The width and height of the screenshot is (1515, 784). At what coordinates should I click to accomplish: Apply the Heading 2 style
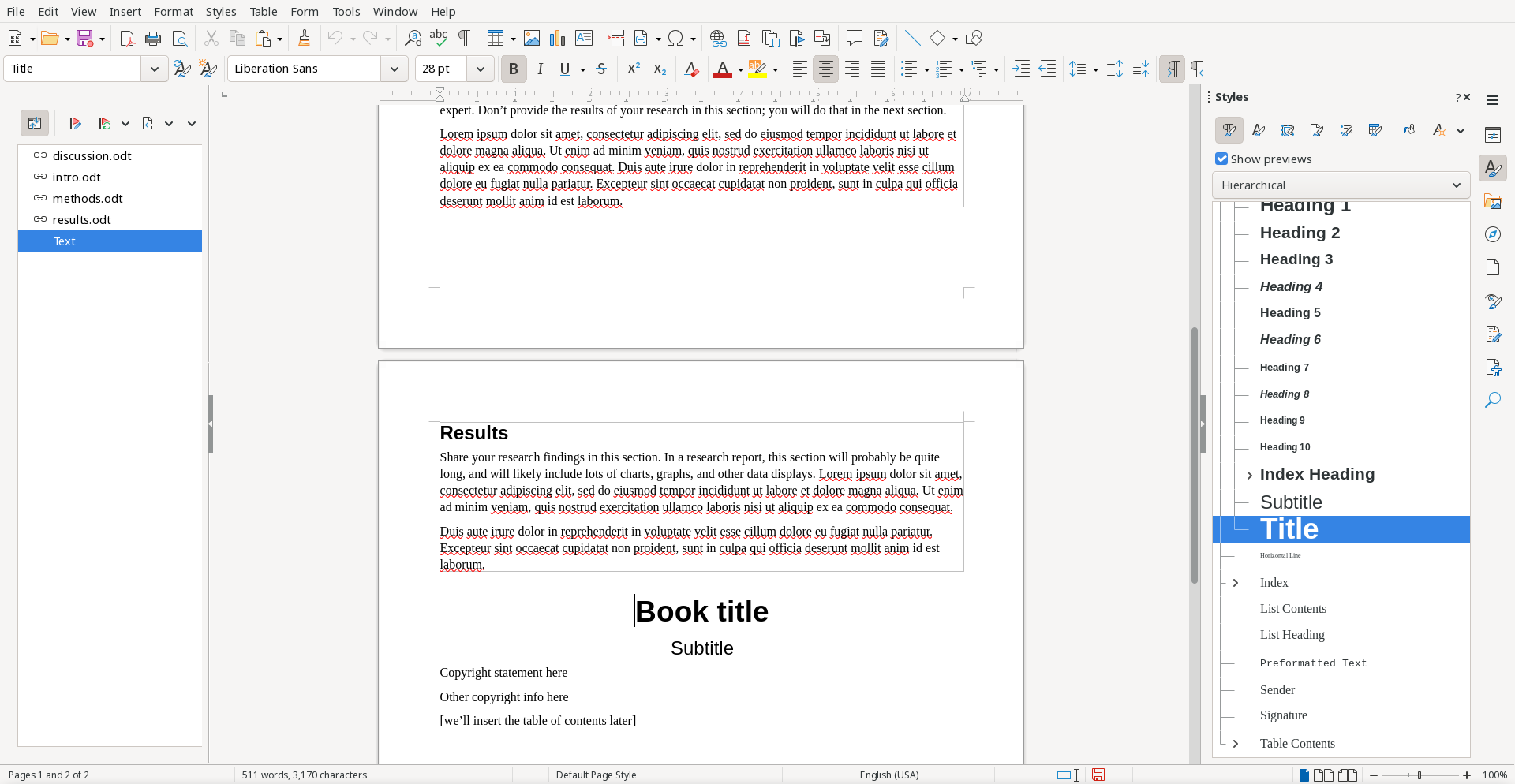tap(1300, 233)
